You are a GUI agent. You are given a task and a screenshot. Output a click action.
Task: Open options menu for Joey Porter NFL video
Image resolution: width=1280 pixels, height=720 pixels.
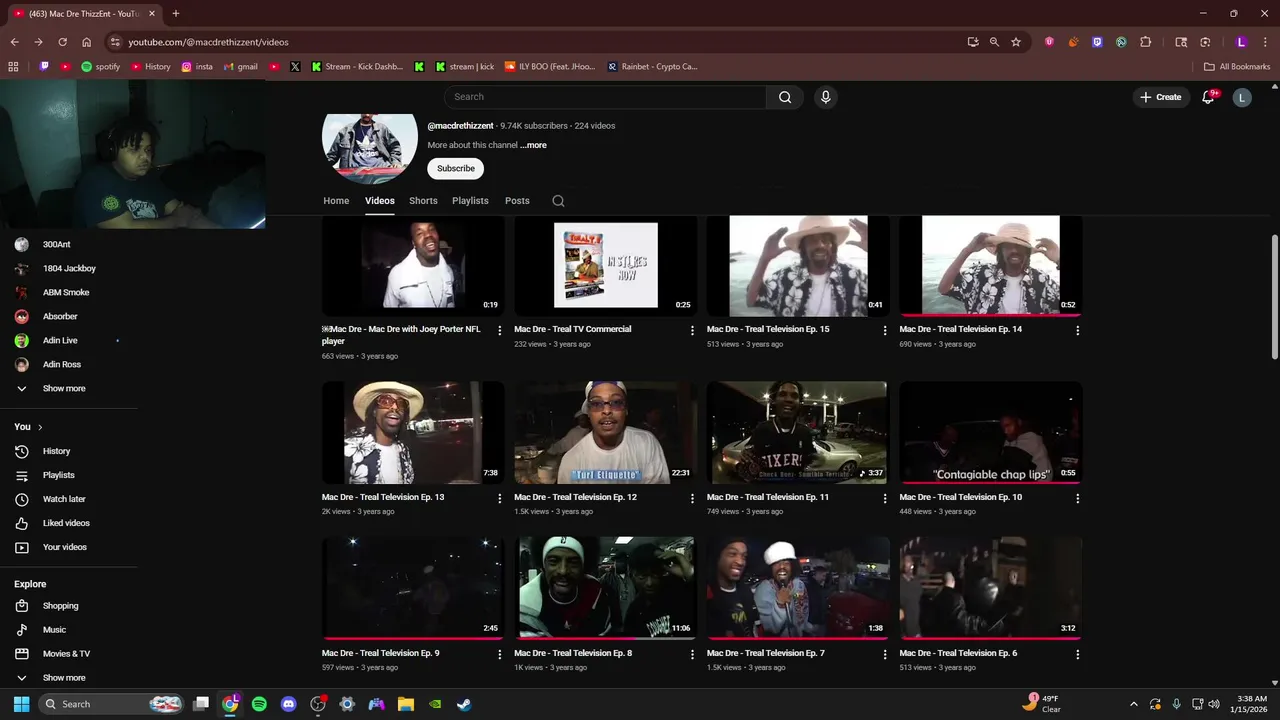coord(500,330)
